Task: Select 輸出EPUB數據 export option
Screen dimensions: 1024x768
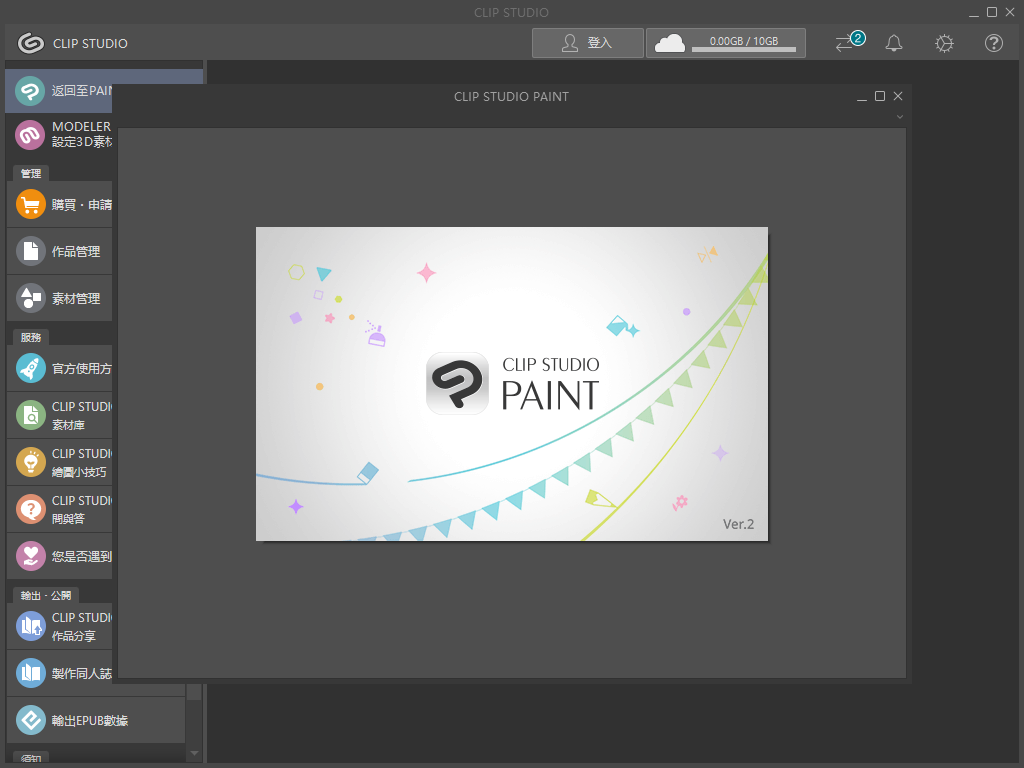Action: [x=30, y=719]
